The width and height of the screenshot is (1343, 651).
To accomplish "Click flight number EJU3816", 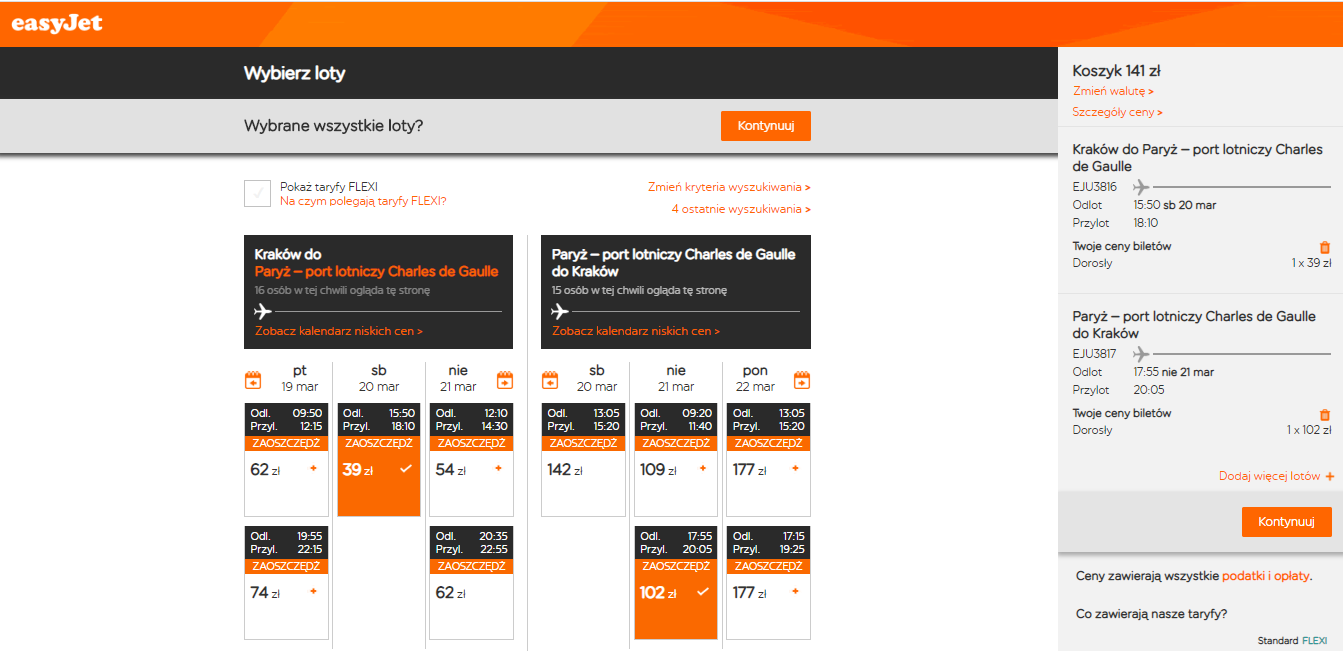I will click(x=1094, y=186).
